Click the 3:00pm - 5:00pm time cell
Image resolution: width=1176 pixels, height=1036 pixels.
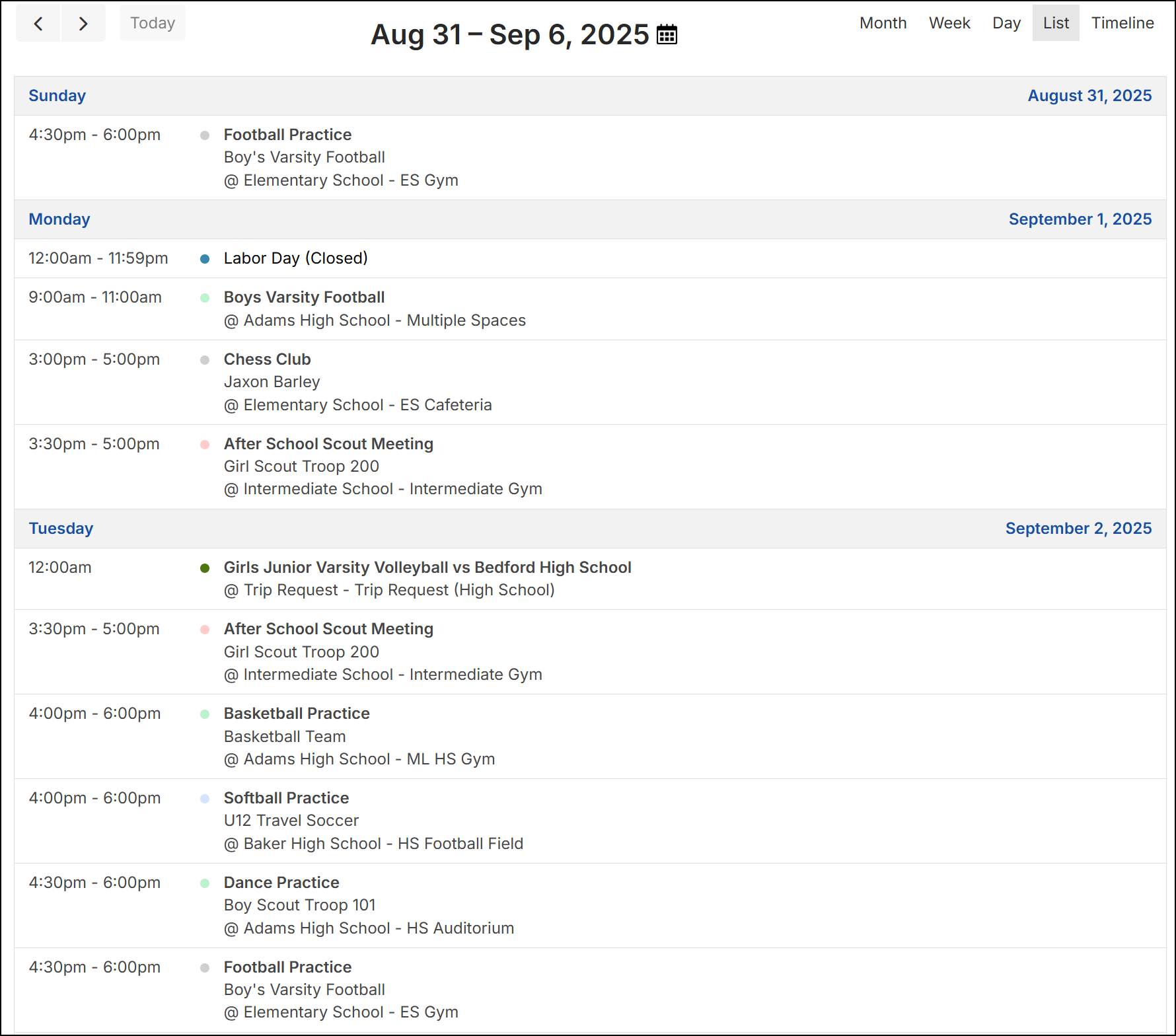[94, 359]
